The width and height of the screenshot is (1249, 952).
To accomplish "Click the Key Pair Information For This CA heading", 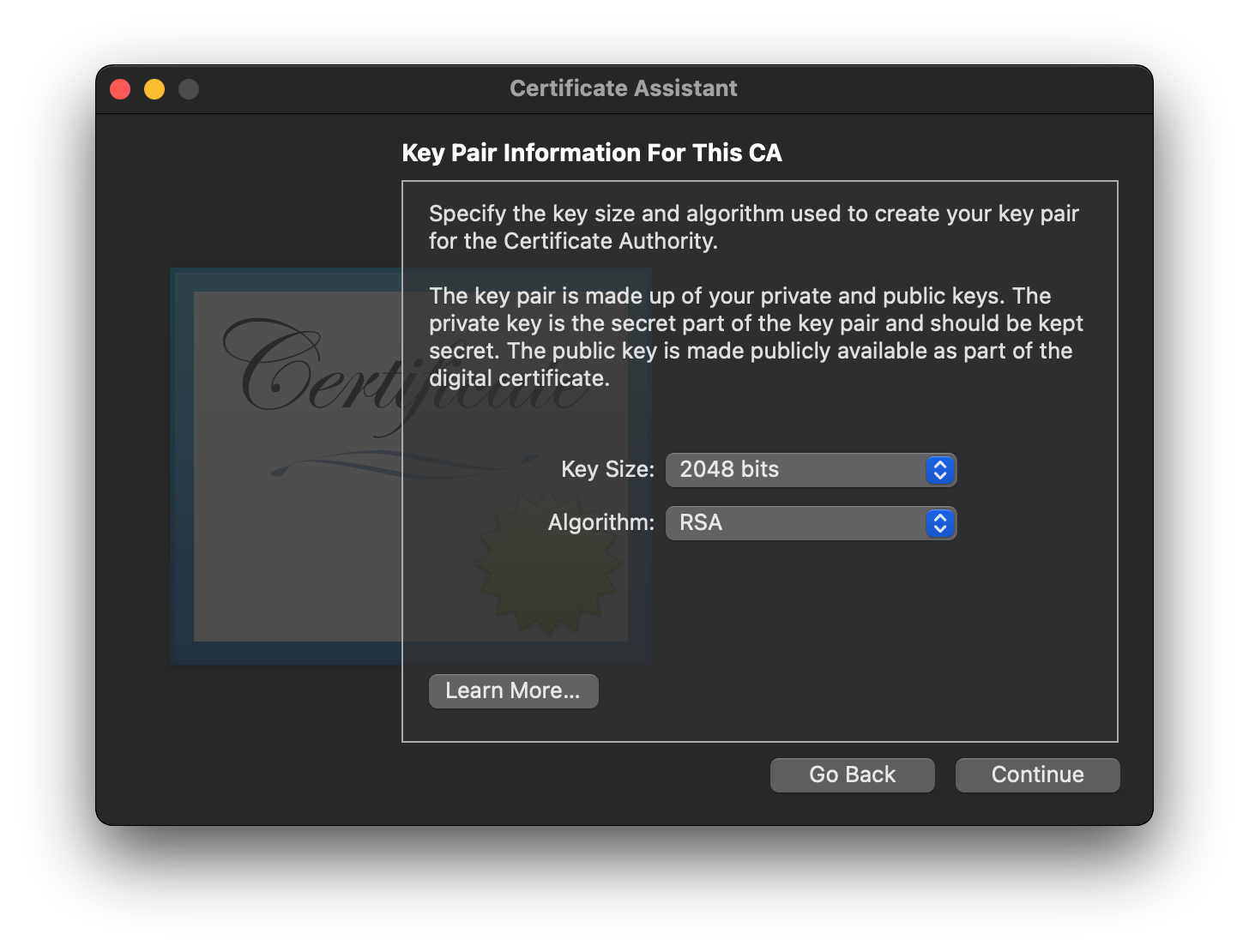I will 592,153.
